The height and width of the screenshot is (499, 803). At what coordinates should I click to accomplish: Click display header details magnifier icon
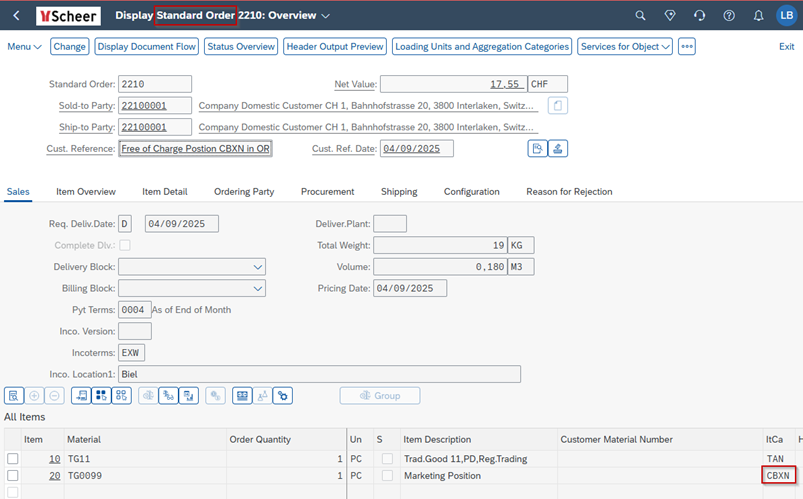(537, 149)
